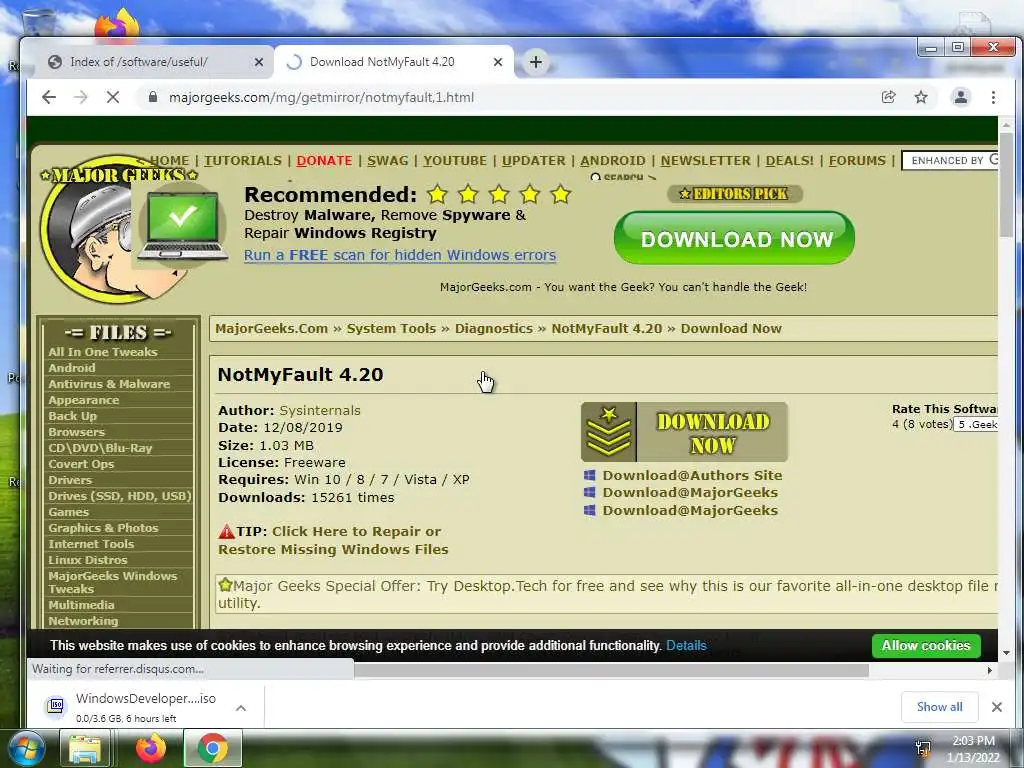
Task: Open a new tab with plus button
Action: (x=536, y=62)
